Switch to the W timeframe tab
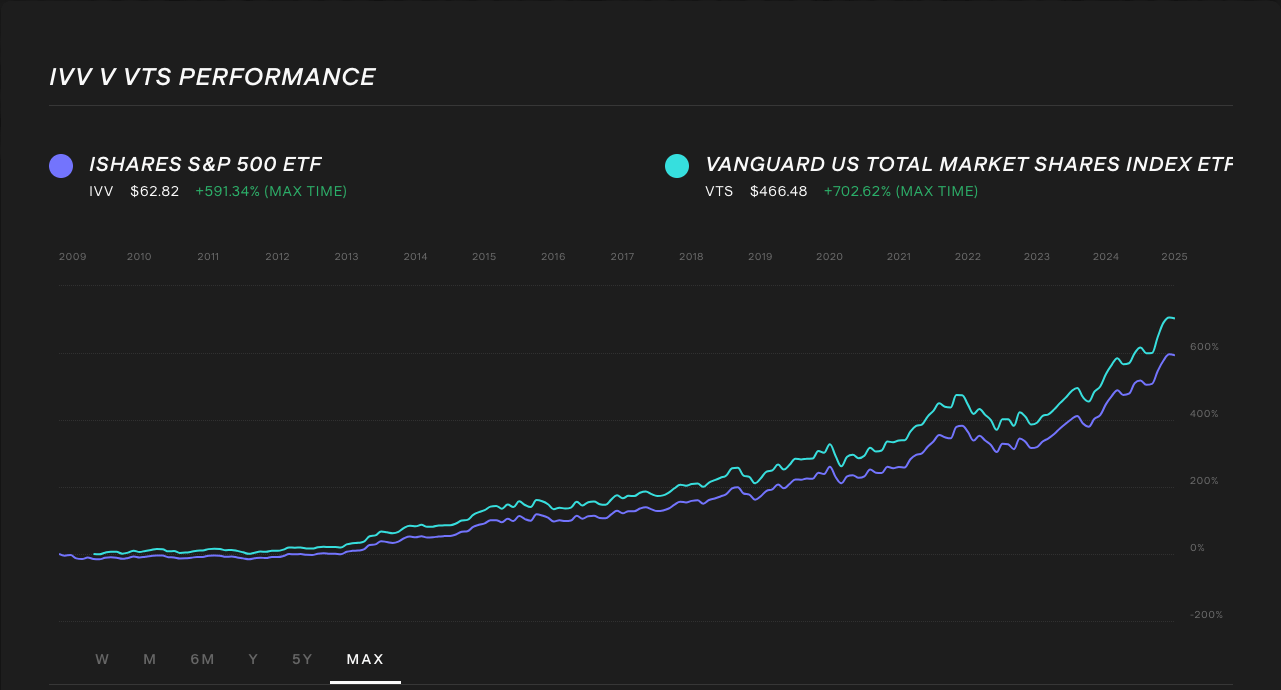Screen dimensions: 1281x690 102,659
